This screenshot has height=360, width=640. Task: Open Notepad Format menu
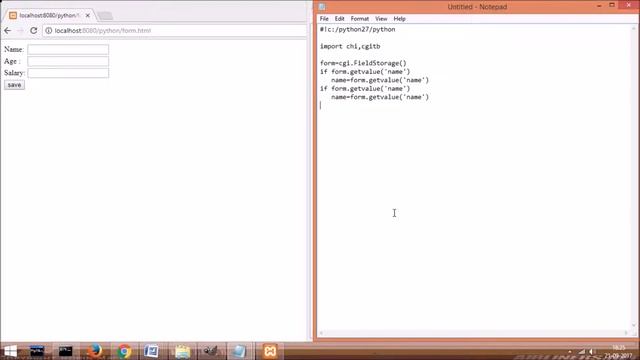pyautogui.click(x=360, y=19)
